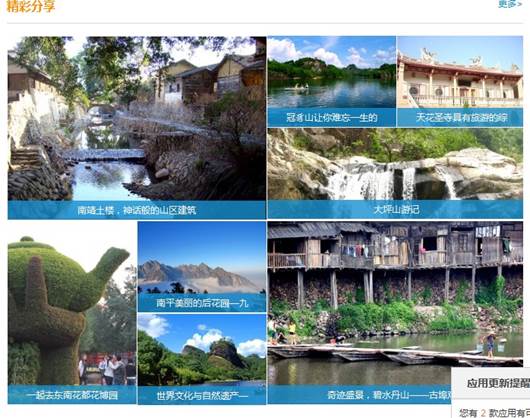The height and width of the screenshot is (418, 530).
Task: Open the 更多 link at top right
Action: 510,4
